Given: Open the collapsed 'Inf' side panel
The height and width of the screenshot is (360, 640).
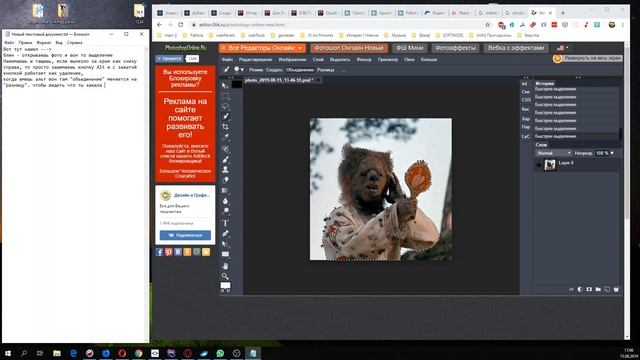Looking at the screenshot, I should tap(525, 84).
